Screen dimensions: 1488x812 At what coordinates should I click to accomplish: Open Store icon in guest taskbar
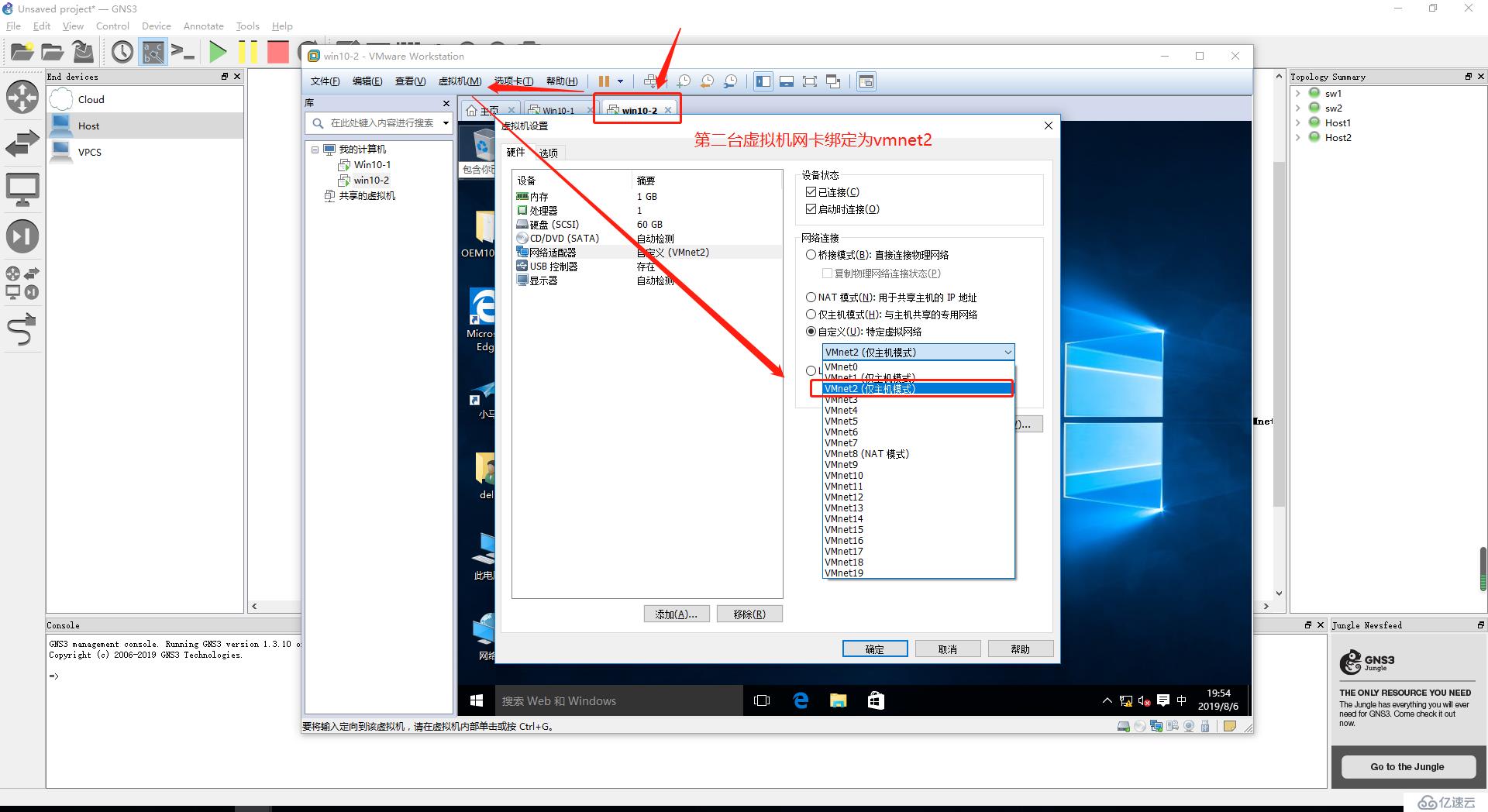click(876, 700)
